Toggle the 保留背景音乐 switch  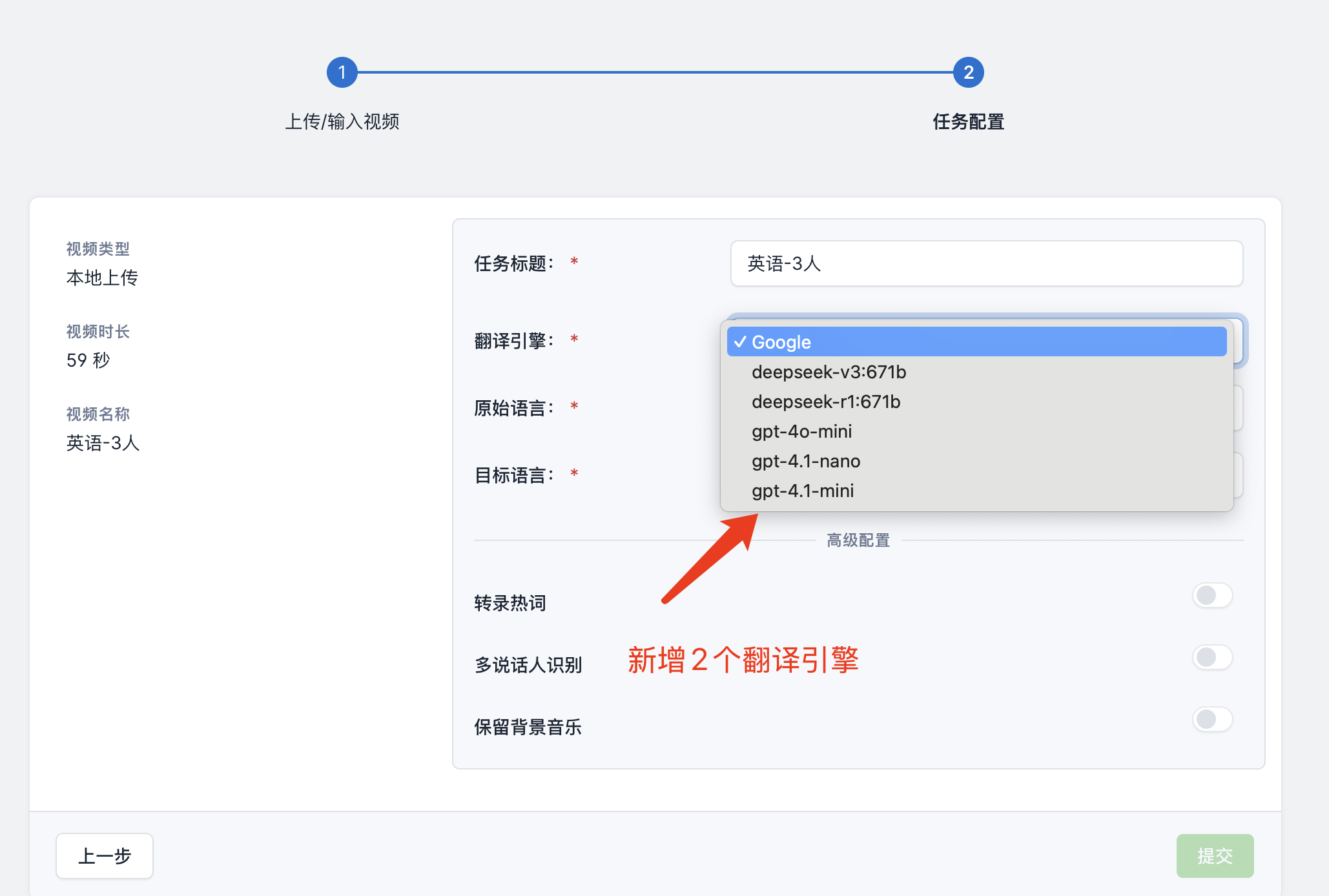click(x=1212, y=719)
